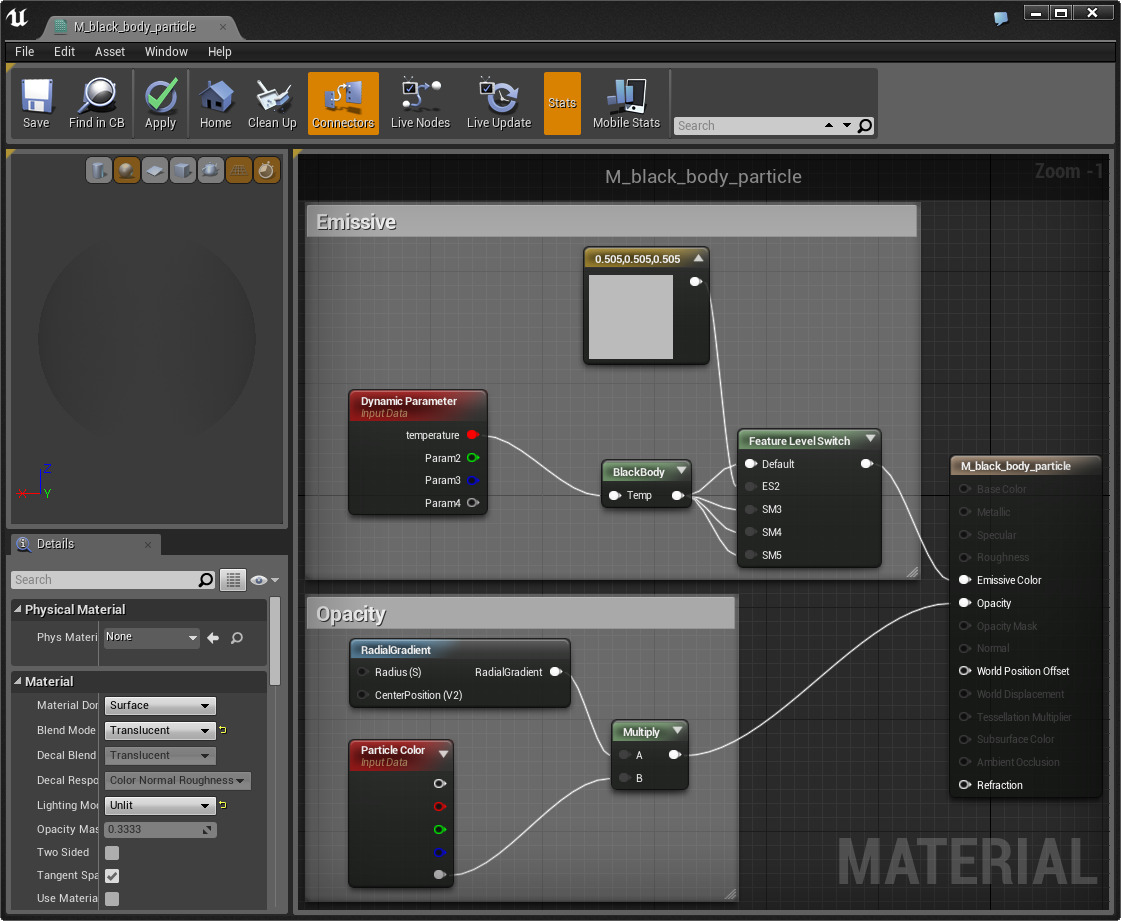
Task: Open the Lighting Mode Unlit dropdown
Action: (x=160, y=806)
